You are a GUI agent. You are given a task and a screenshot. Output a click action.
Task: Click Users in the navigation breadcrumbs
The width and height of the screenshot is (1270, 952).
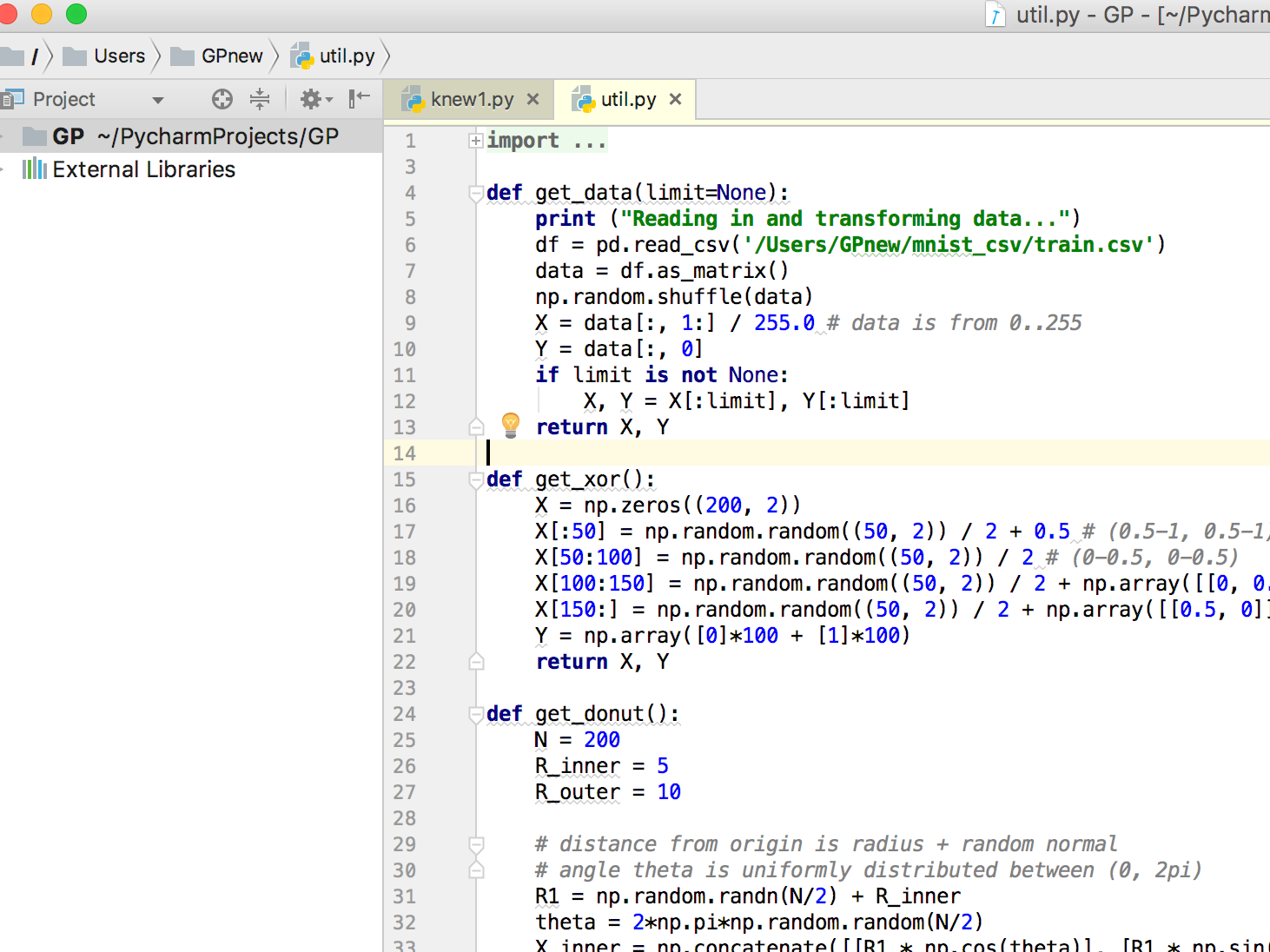(x=119, y=56)
